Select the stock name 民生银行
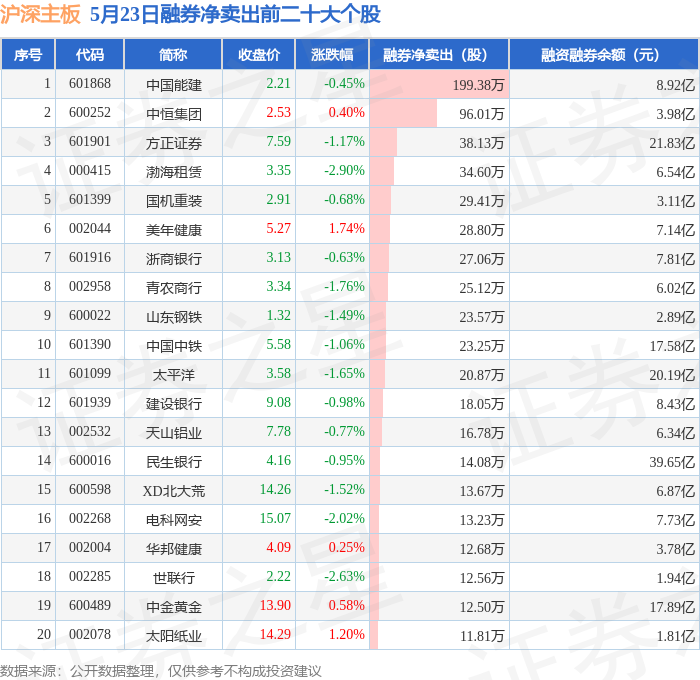Viewport: 700px width, 680px height. pyautogui.click(x=174, y=462)
